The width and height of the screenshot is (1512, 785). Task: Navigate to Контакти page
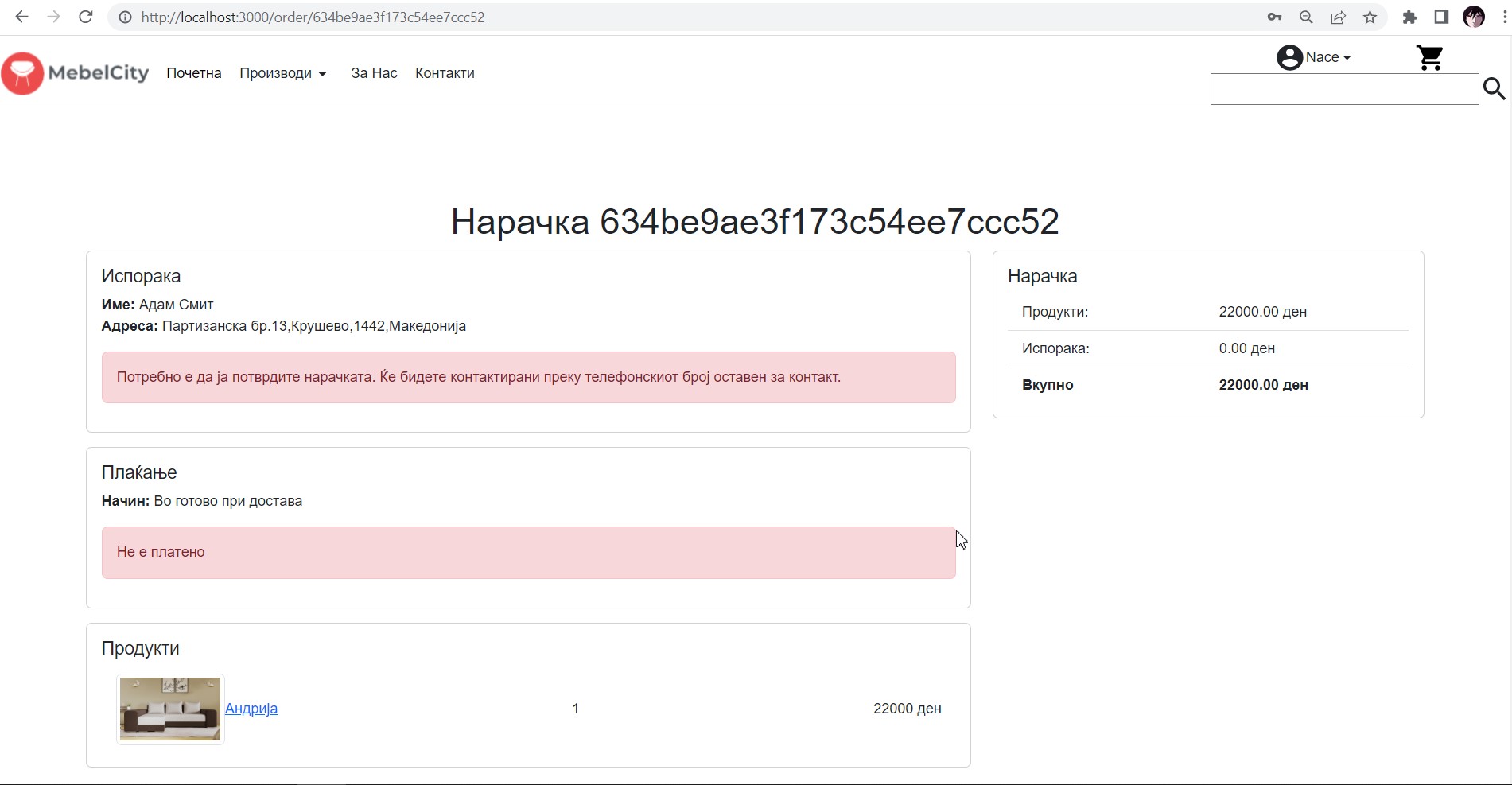point(445,73)
